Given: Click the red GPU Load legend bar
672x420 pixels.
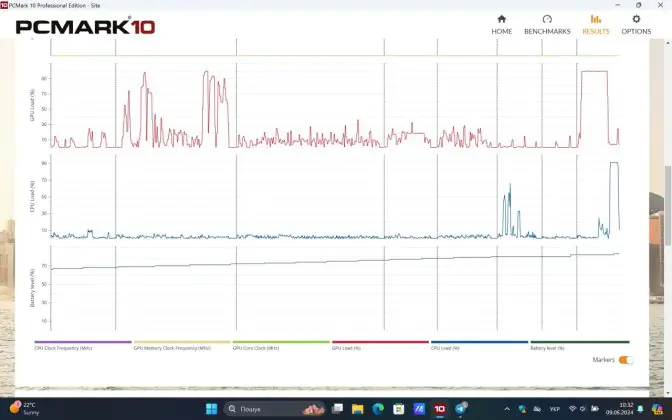Looking at the screenshot, I should click(x=380, y=342).
